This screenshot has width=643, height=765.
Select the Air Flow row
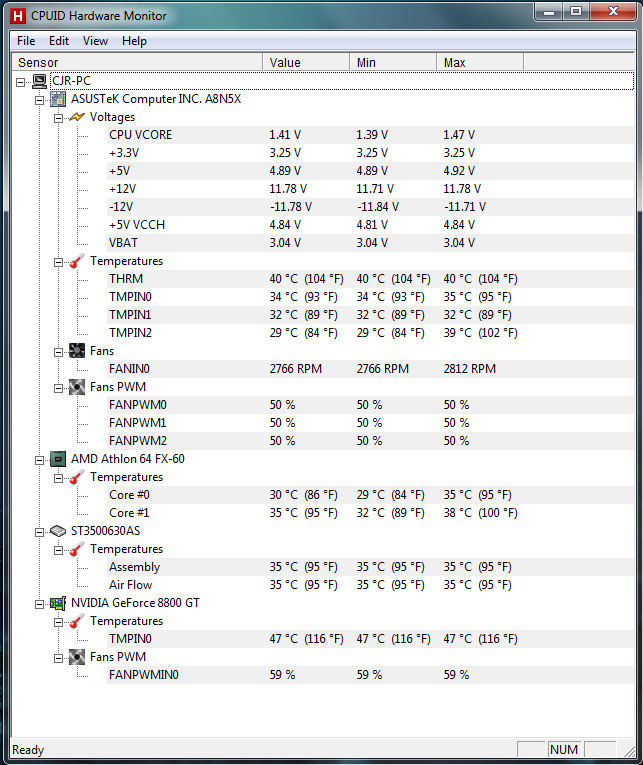click(x=370, y=585)
